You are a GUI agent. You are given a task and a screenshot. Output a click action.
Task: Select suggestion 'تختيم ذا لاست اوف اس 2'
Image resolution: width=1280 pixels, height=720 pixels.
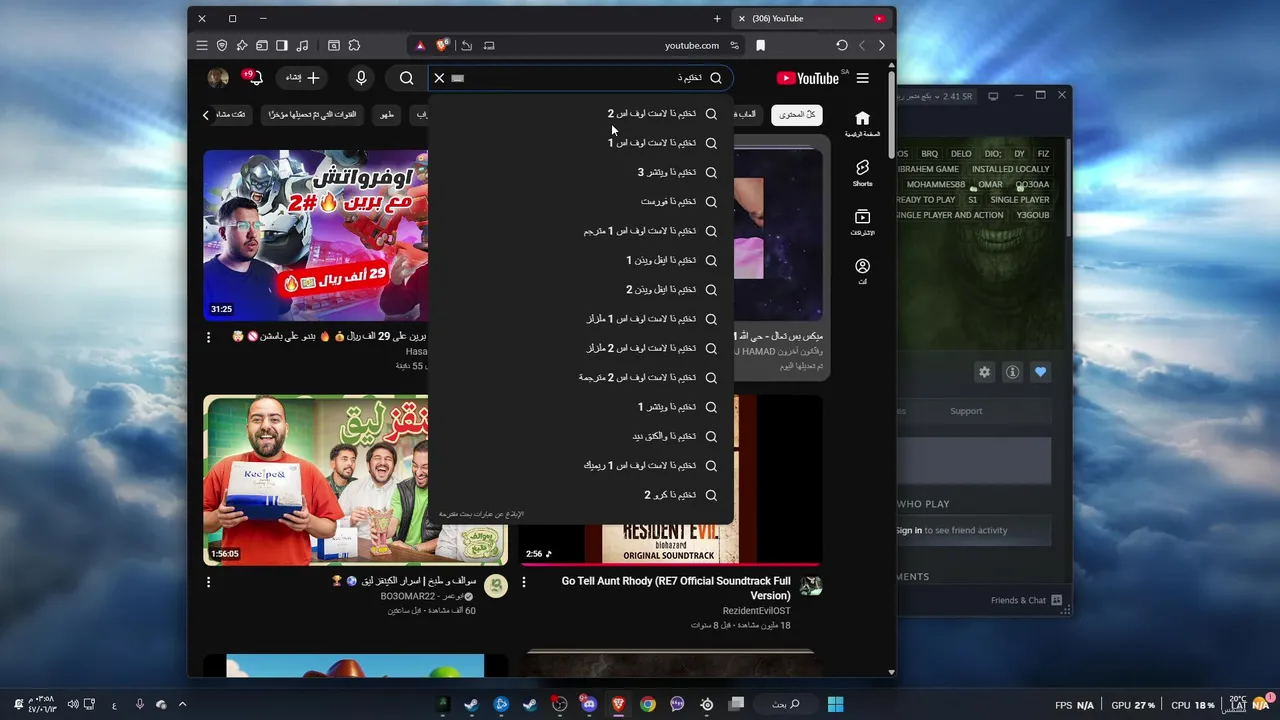click(x=581, y=114)
